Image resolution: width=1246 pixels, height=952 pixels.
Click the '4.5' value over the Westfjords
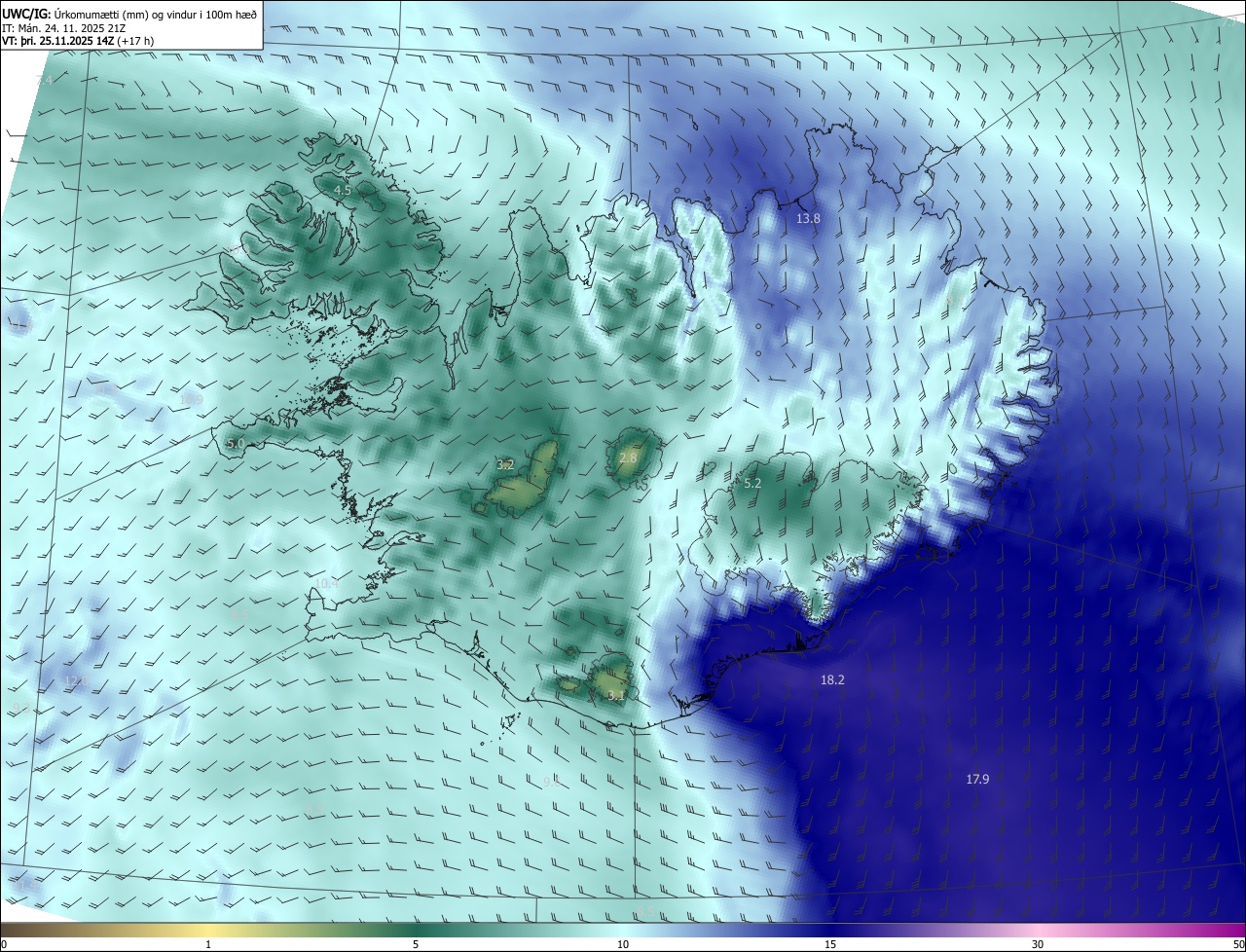click(x=343, y=190)
